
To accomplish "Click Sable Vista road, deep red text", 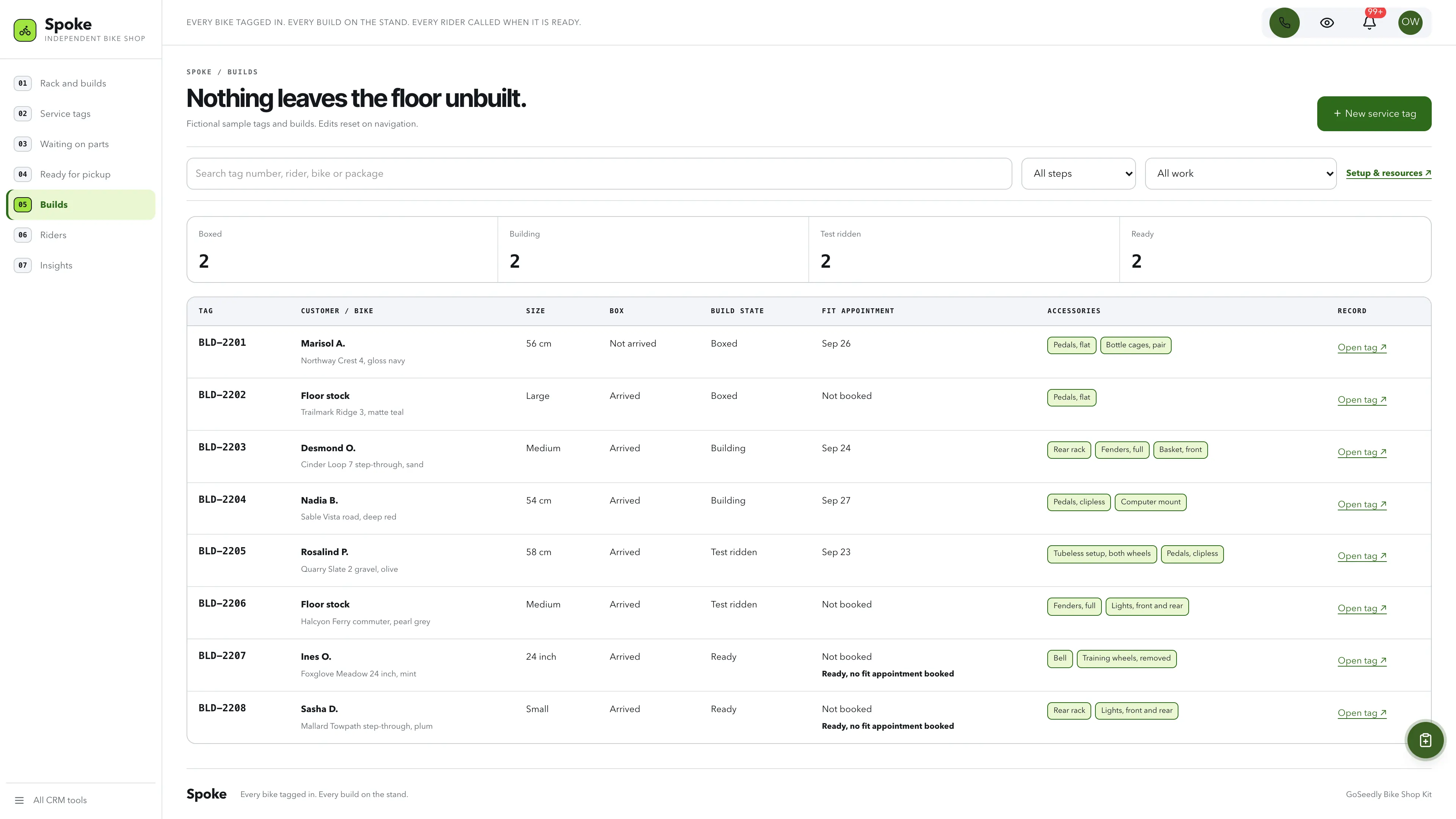I will coord(348,516).
